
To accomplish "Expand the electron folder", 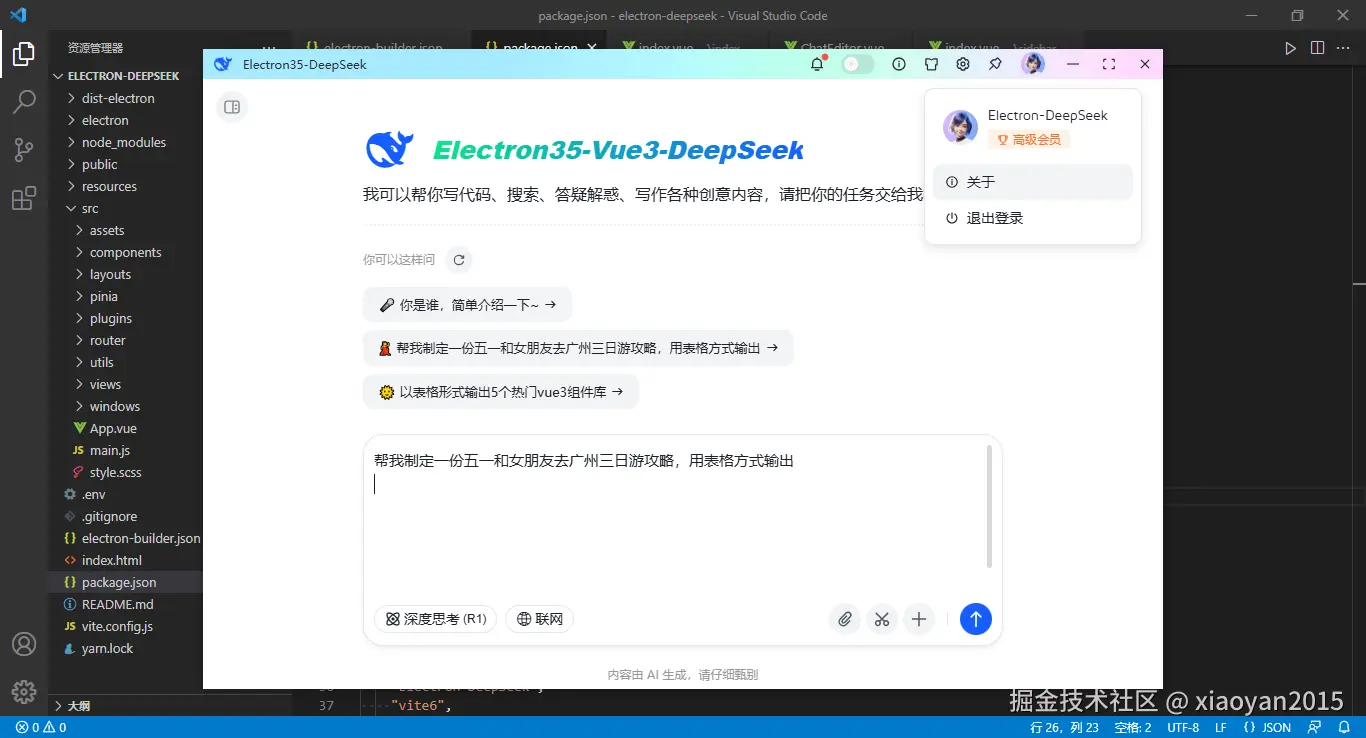I will pos(125,120).
